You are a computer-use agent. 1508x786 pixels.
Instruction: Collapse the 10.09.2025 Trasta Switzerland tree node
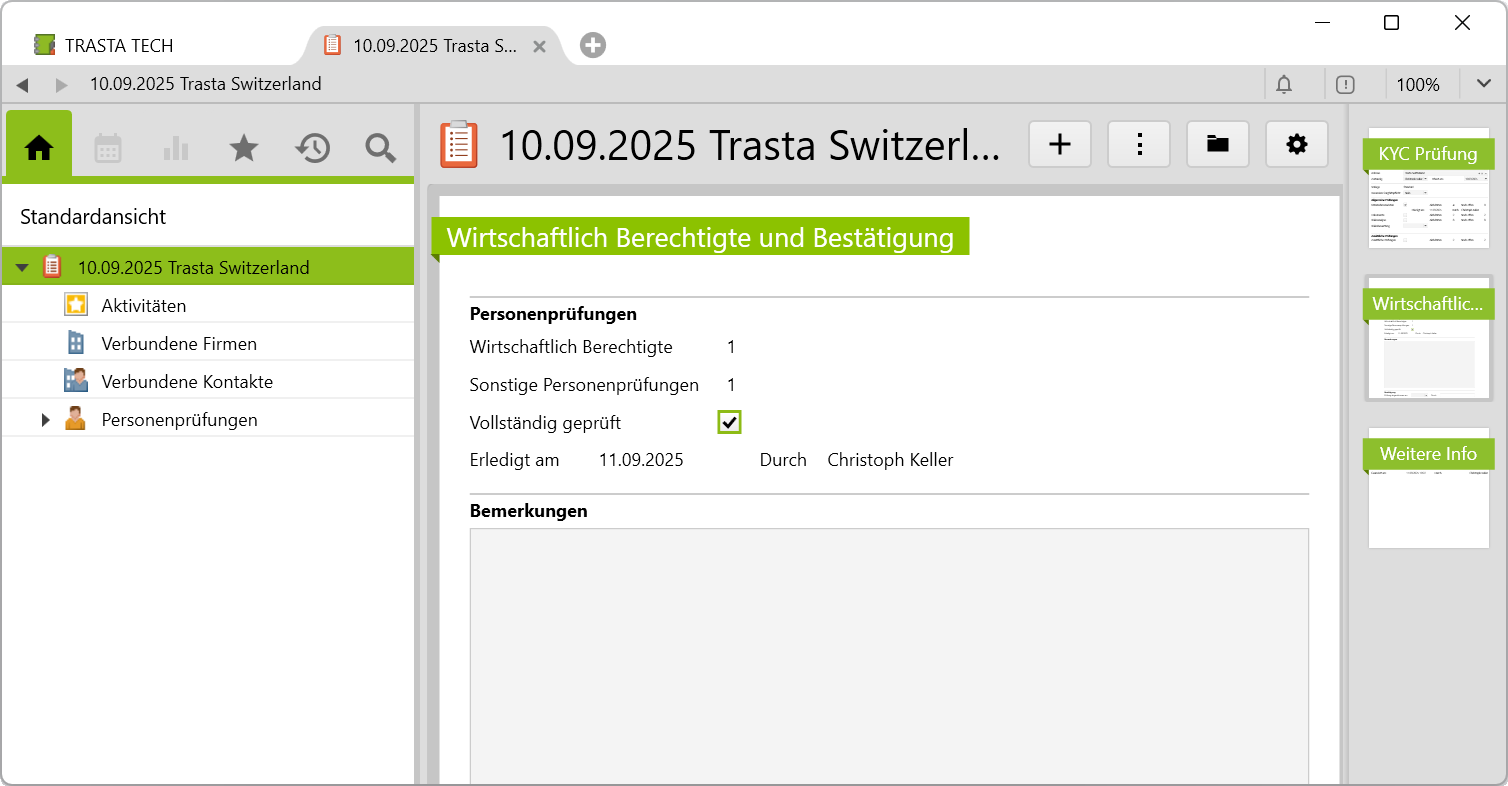(x=22, y=267)
